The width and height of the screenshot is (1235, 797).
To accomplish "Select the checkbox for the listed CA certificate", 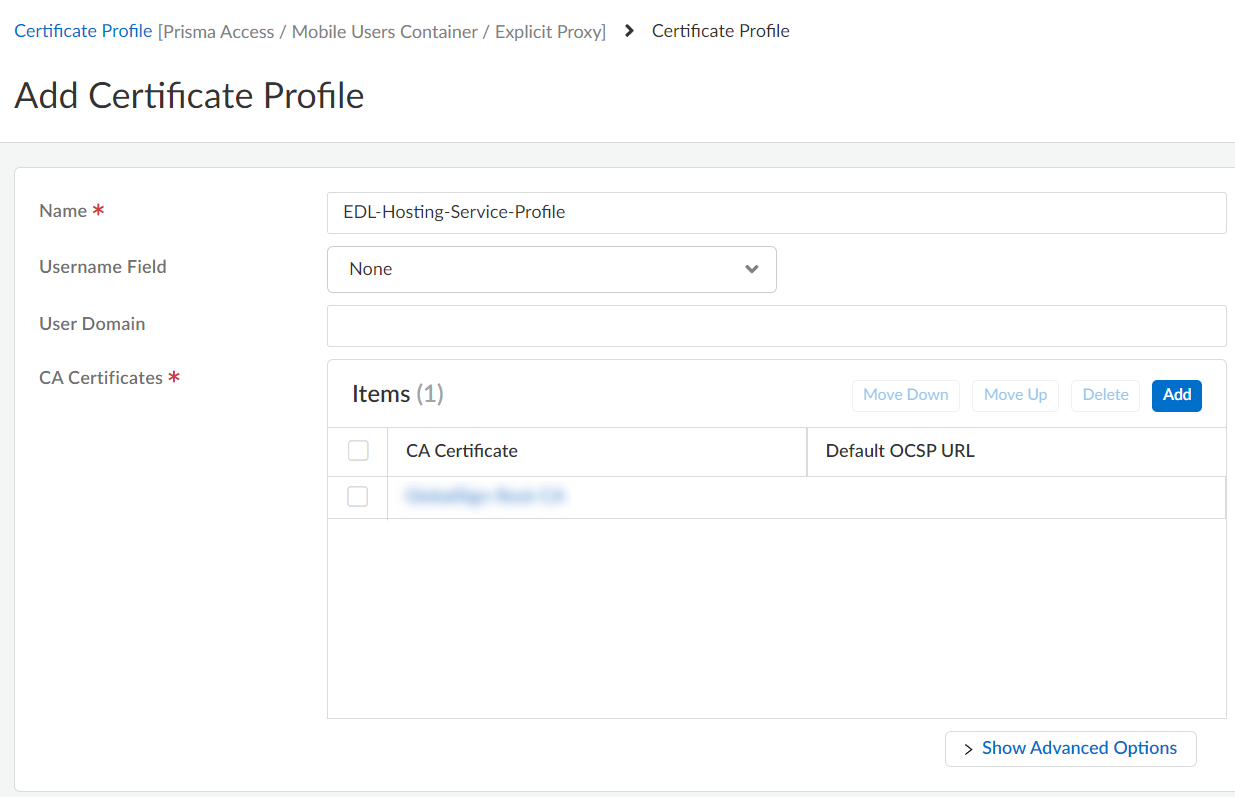I will [x=357, y=496].
